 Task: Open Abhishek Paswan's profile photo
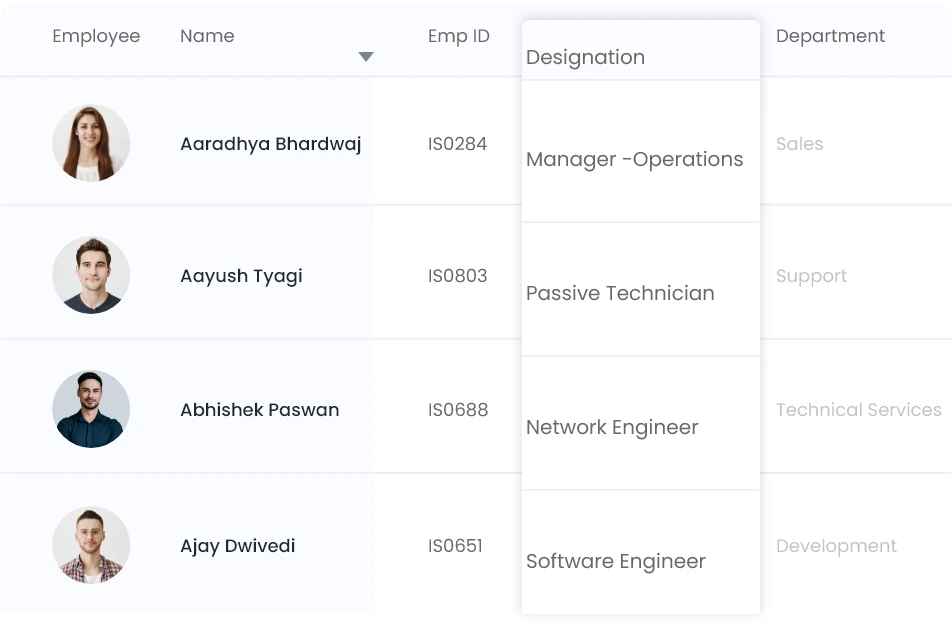[91, 409]
